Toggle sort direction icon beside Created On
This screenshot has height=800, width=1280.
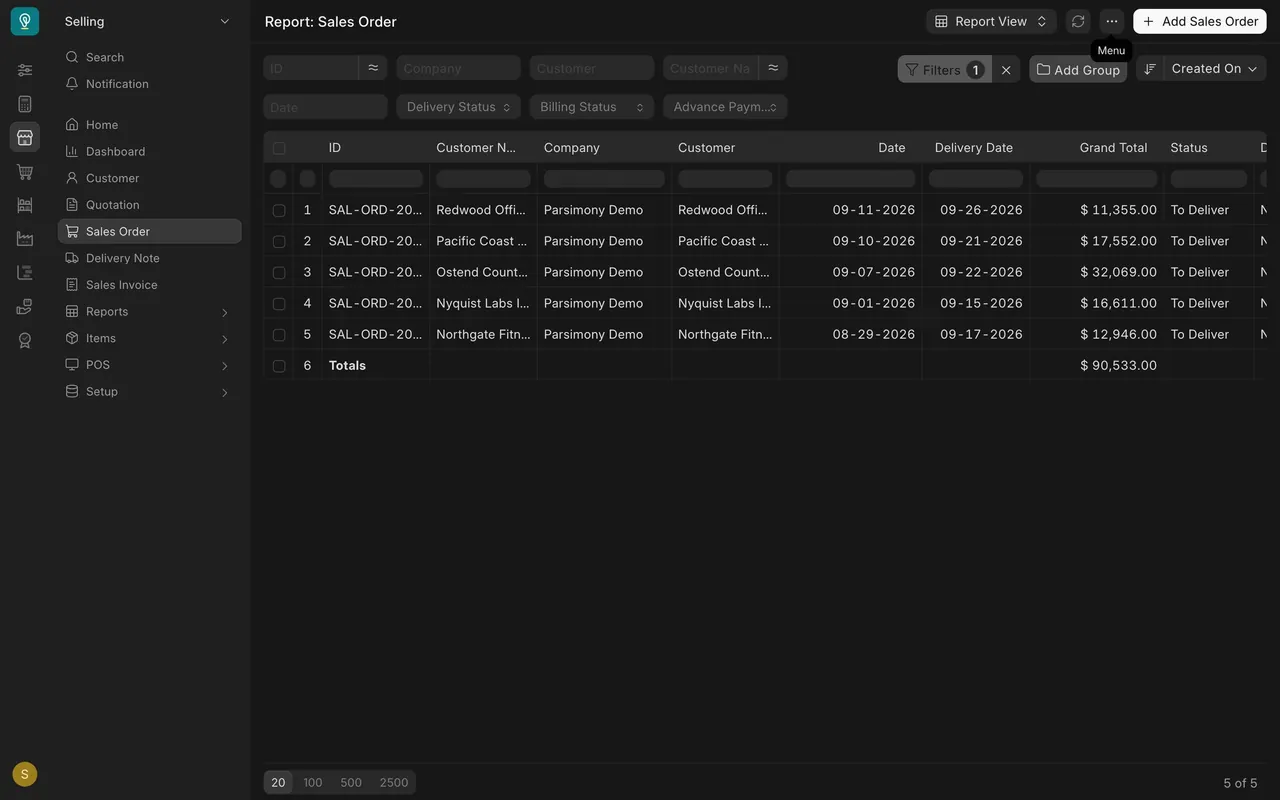[x=1150, y=69]
